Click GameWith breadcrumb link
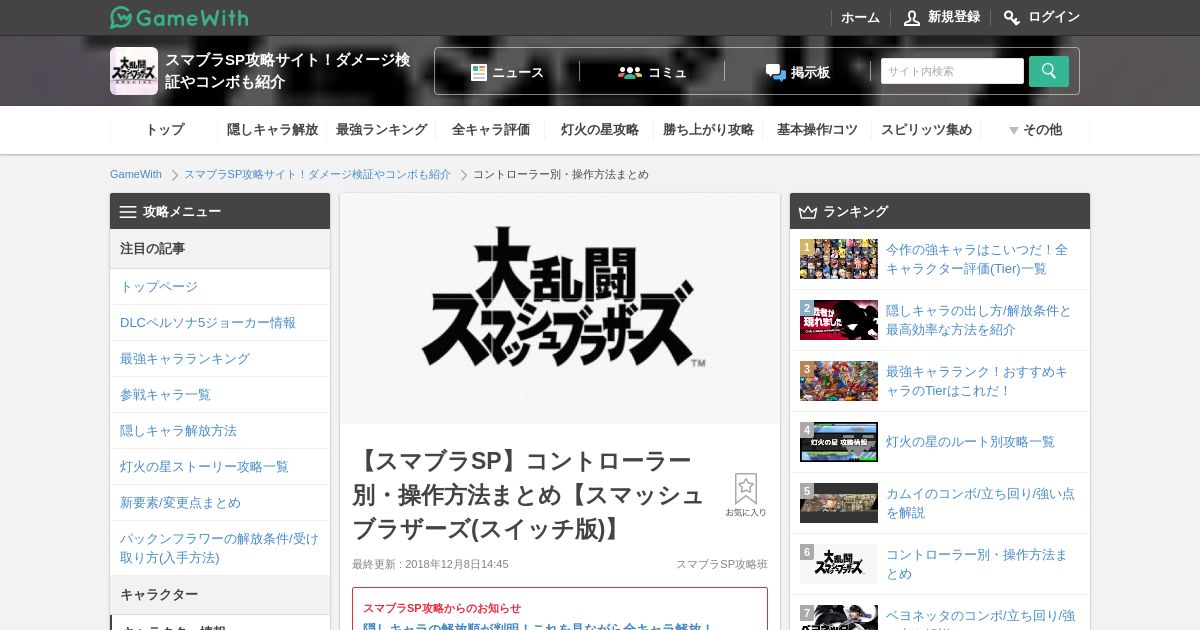The image size is (1200, 630). [x=136, y=174]
